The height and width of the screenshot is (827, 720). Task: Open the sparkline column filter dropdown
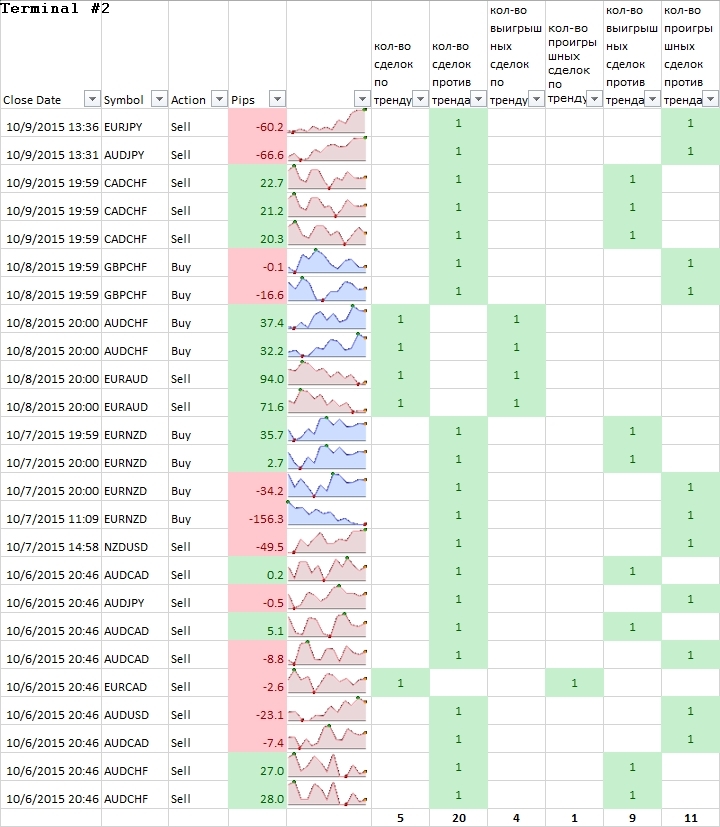[x=362, y=99]
